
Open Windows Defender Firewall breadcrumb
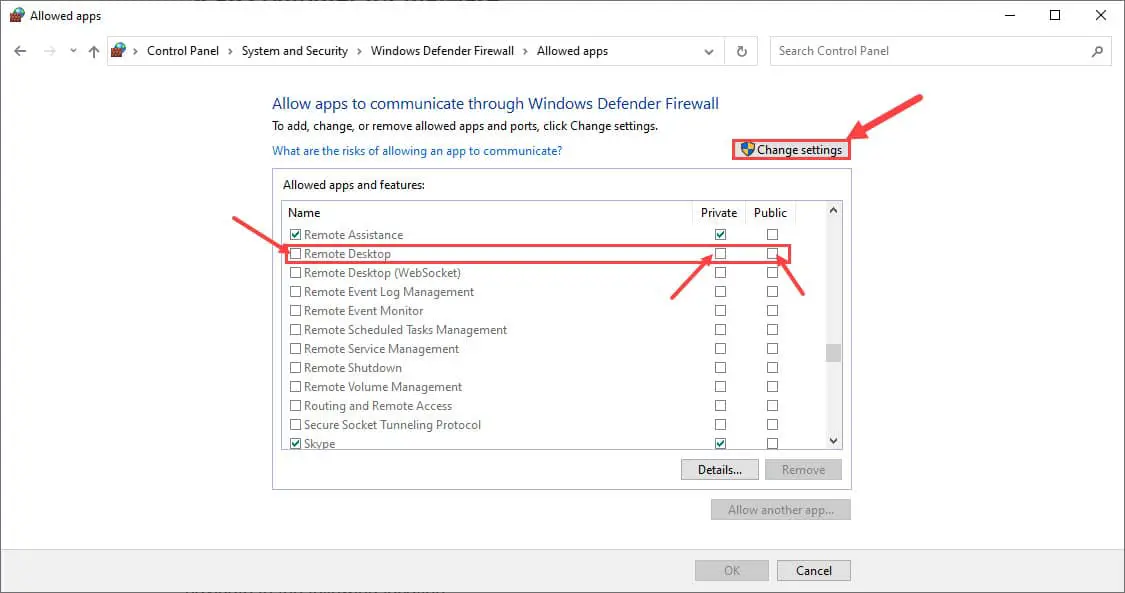[442, 51]
